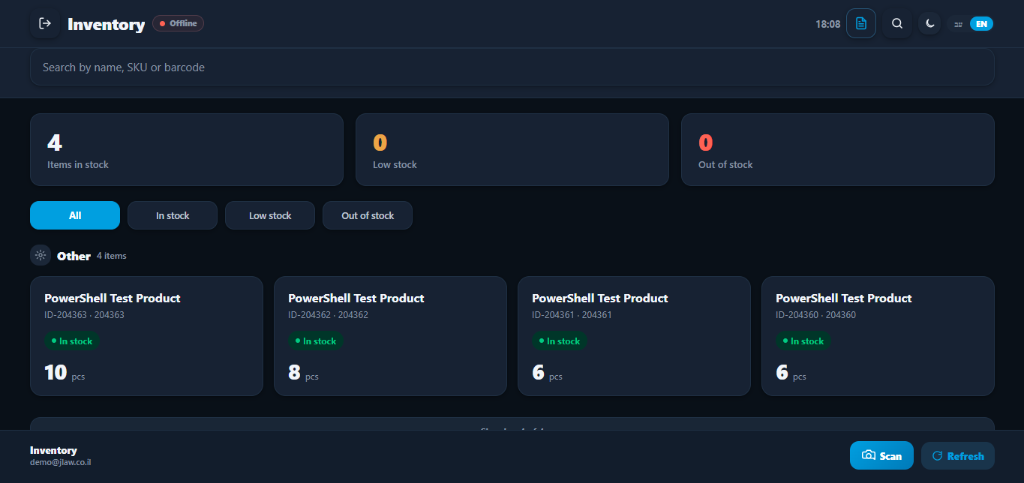Open the Items in stock summary card
The image size is (1024, 483).
tap(187, 149)
